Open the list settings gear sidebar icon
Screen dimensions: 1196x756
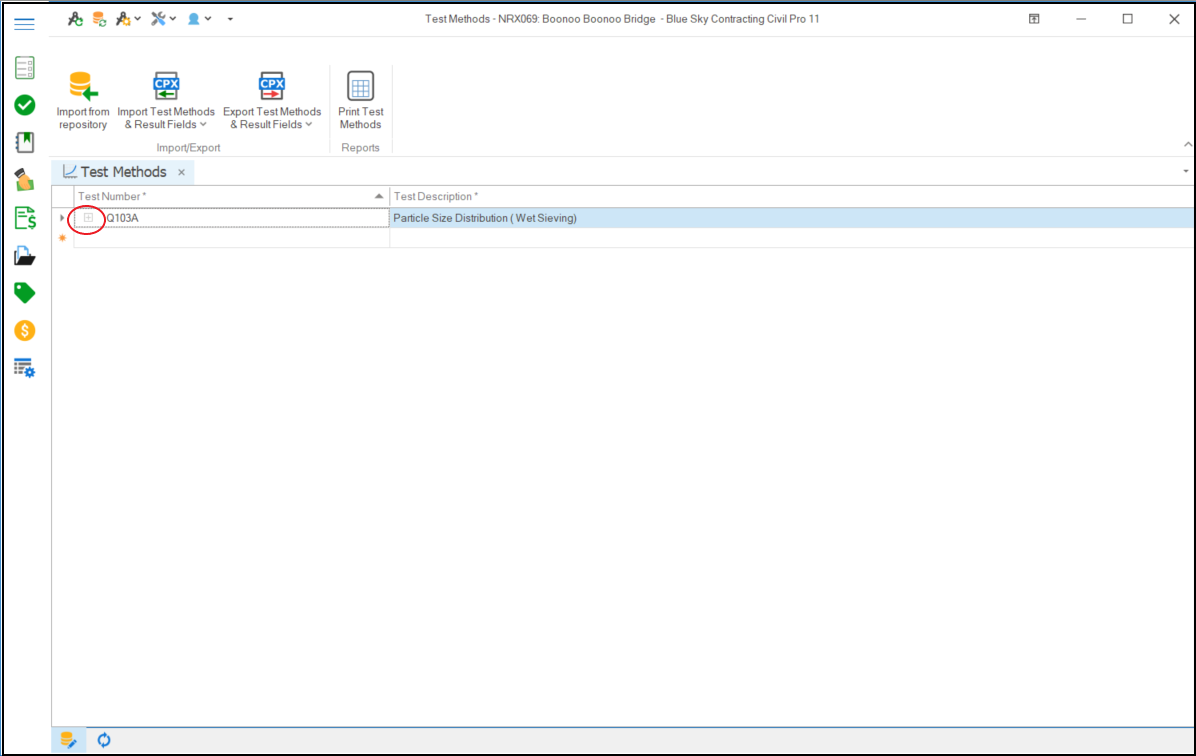(25, 368)
